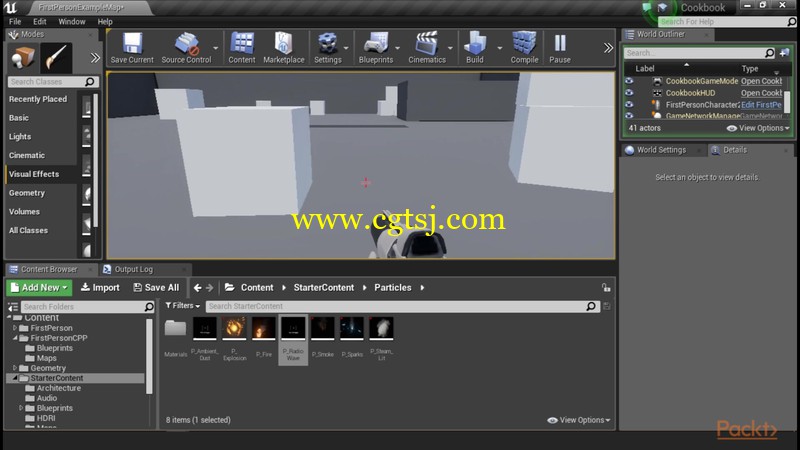Select the P_Fire particle thumbnail

pyautogui.click(x=264, y=328)
